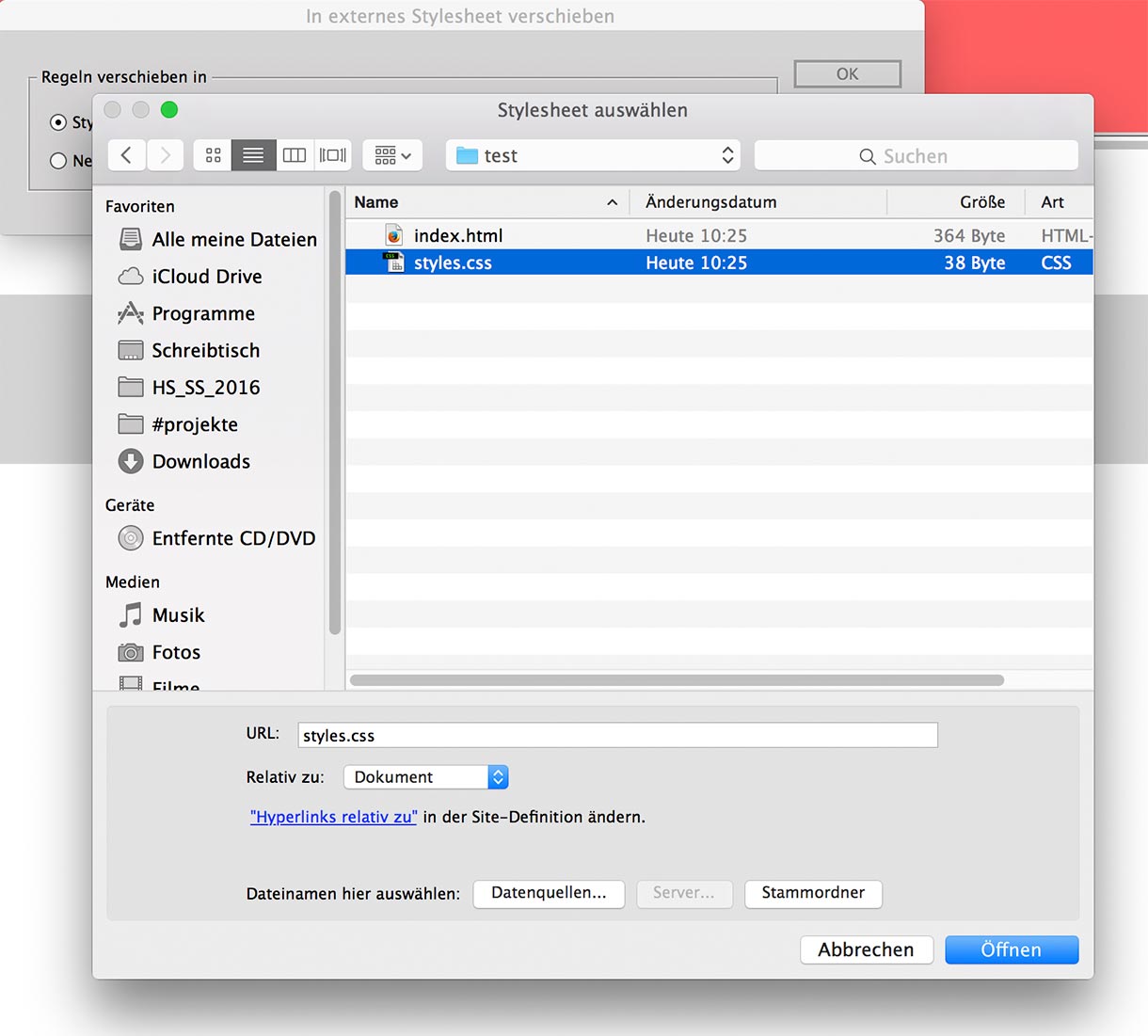Switch to icon grid view
The image size is (1148, 1036).
point(214,155)
